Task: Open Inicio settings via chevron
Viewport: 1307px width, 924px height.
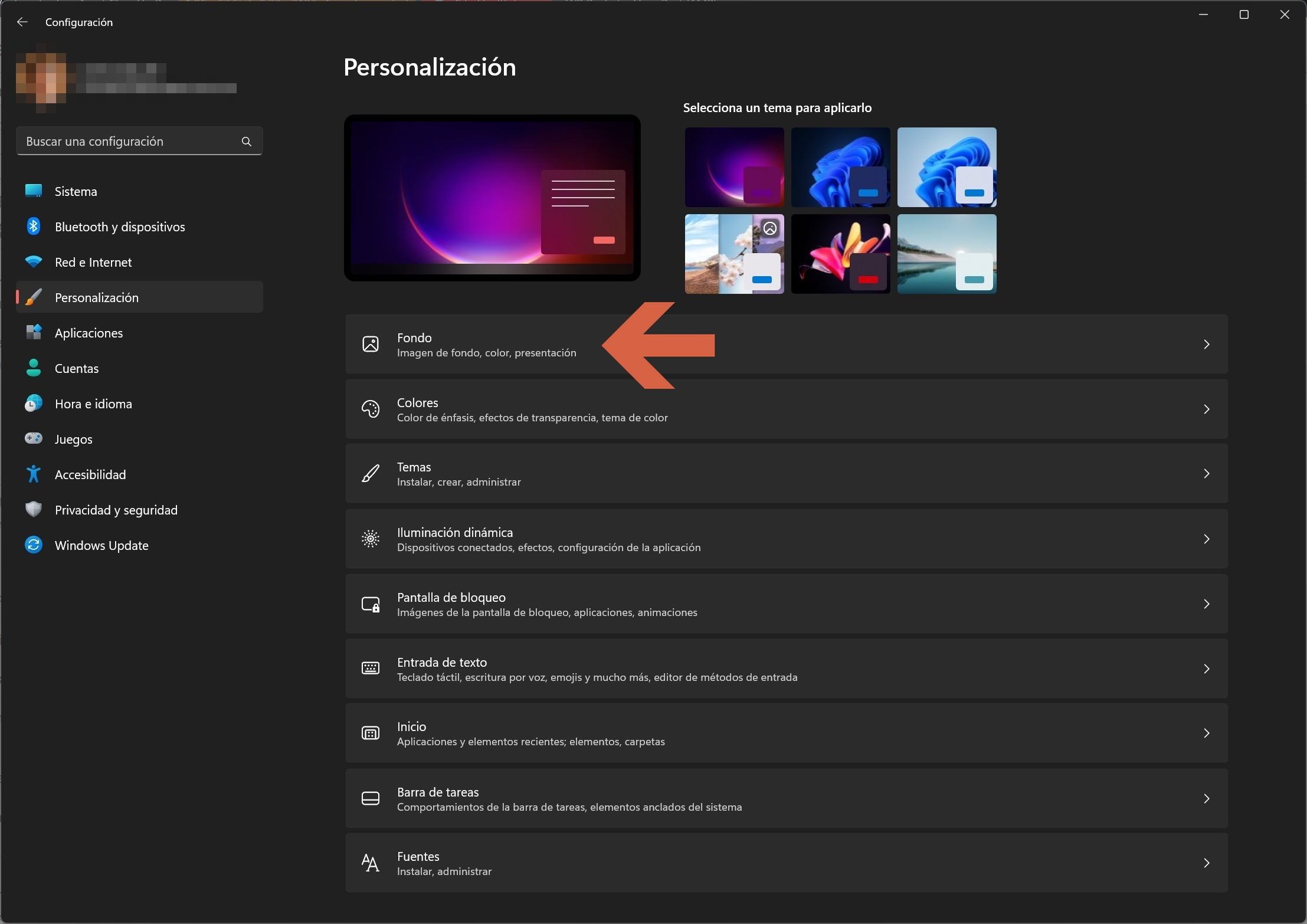Action: [1207, 733]
